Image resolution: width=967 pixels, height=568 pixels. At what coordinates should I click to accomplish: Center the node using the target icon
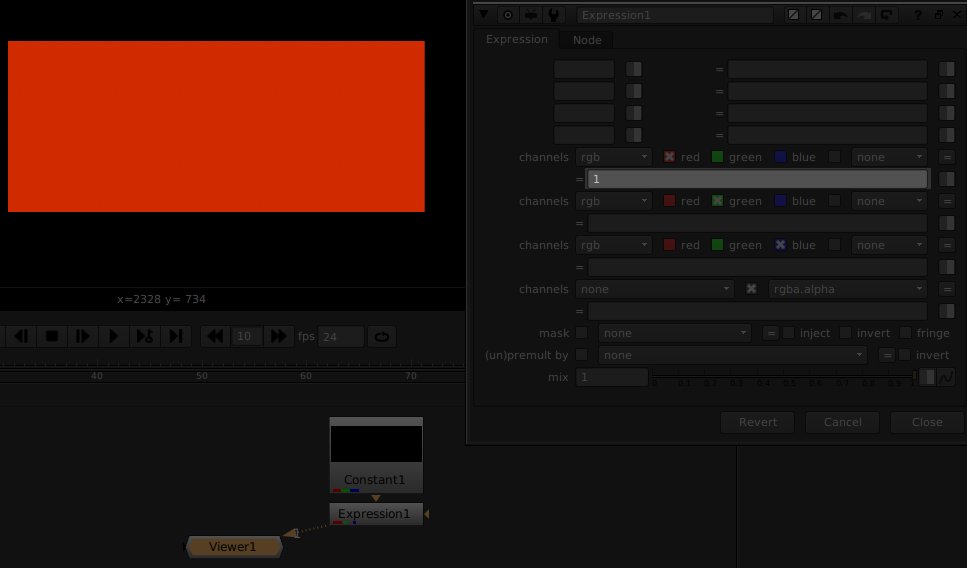pos(508,15)
